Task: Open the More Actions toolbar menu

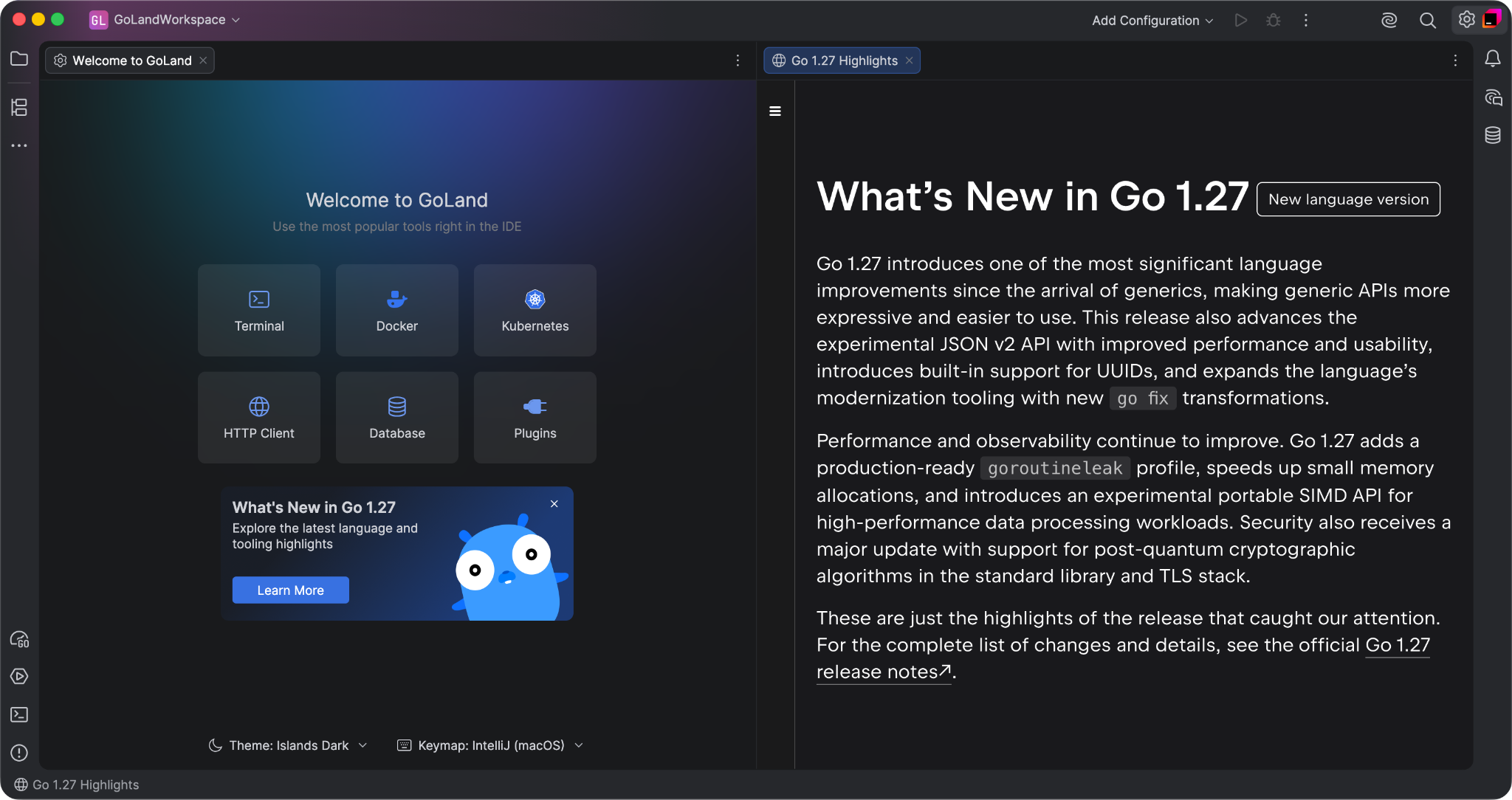Action: pyautogui.click(x=1306, y=21)
